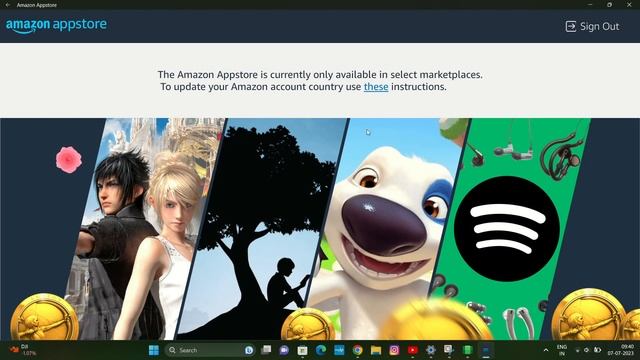Open the stock widget in taskbar
640x360 pixels.
(x=22, y=350)
